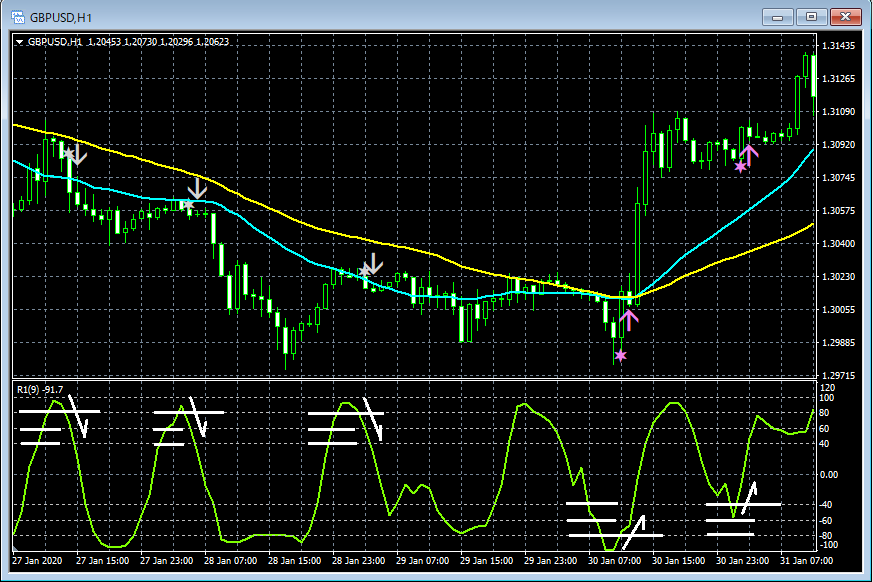
Task: Expand the chart title dropdown triangle
Action: (19, 42)
